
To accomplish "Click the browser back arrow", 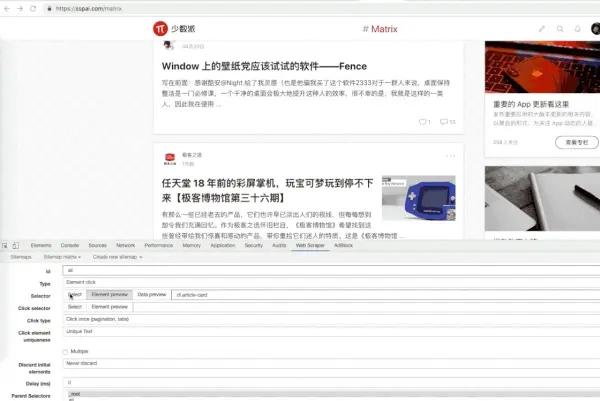I will (7, 8).
